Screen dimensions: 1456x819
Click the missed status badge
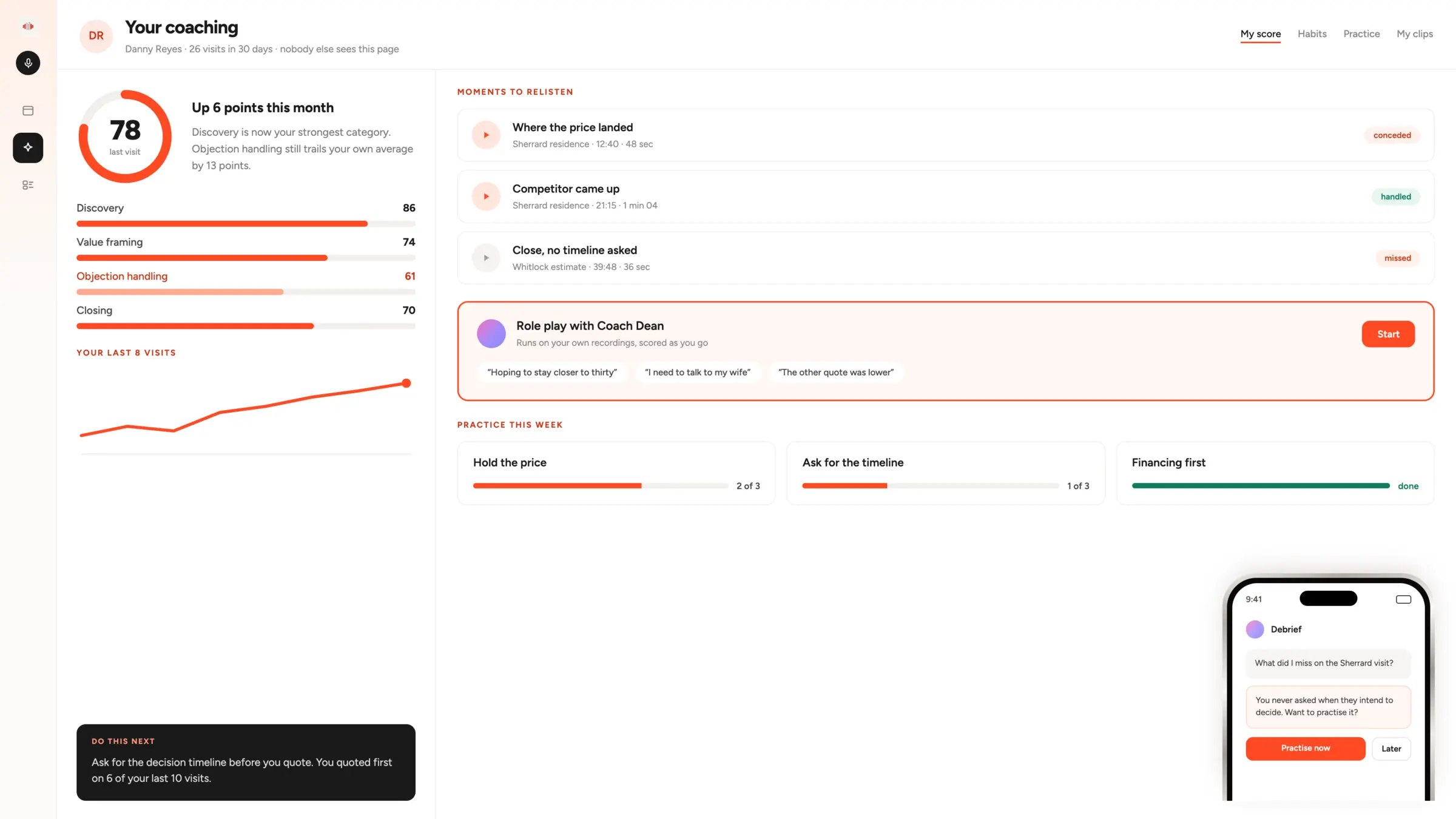pyautogui.click(x=1397, y=258)
